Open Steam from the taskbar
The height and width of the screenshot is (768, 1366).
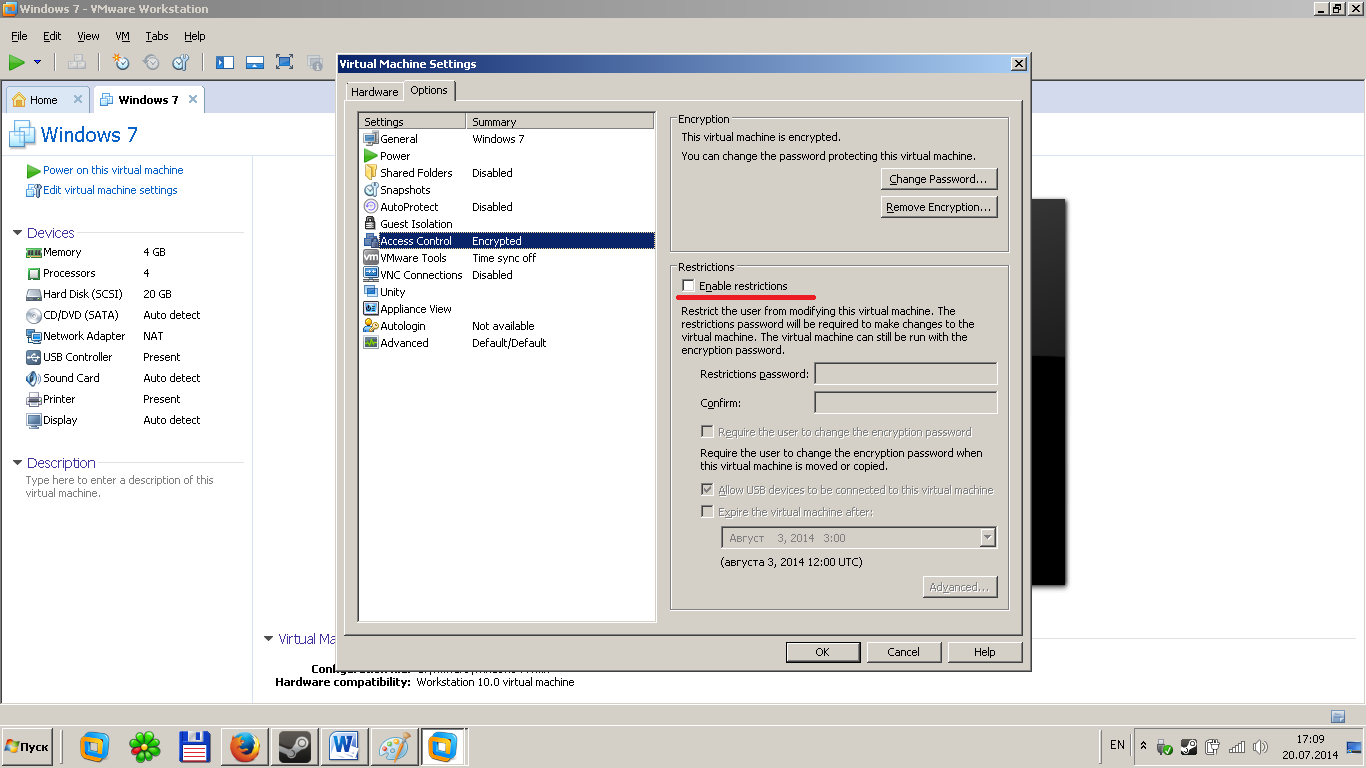[x=294, y=746]
